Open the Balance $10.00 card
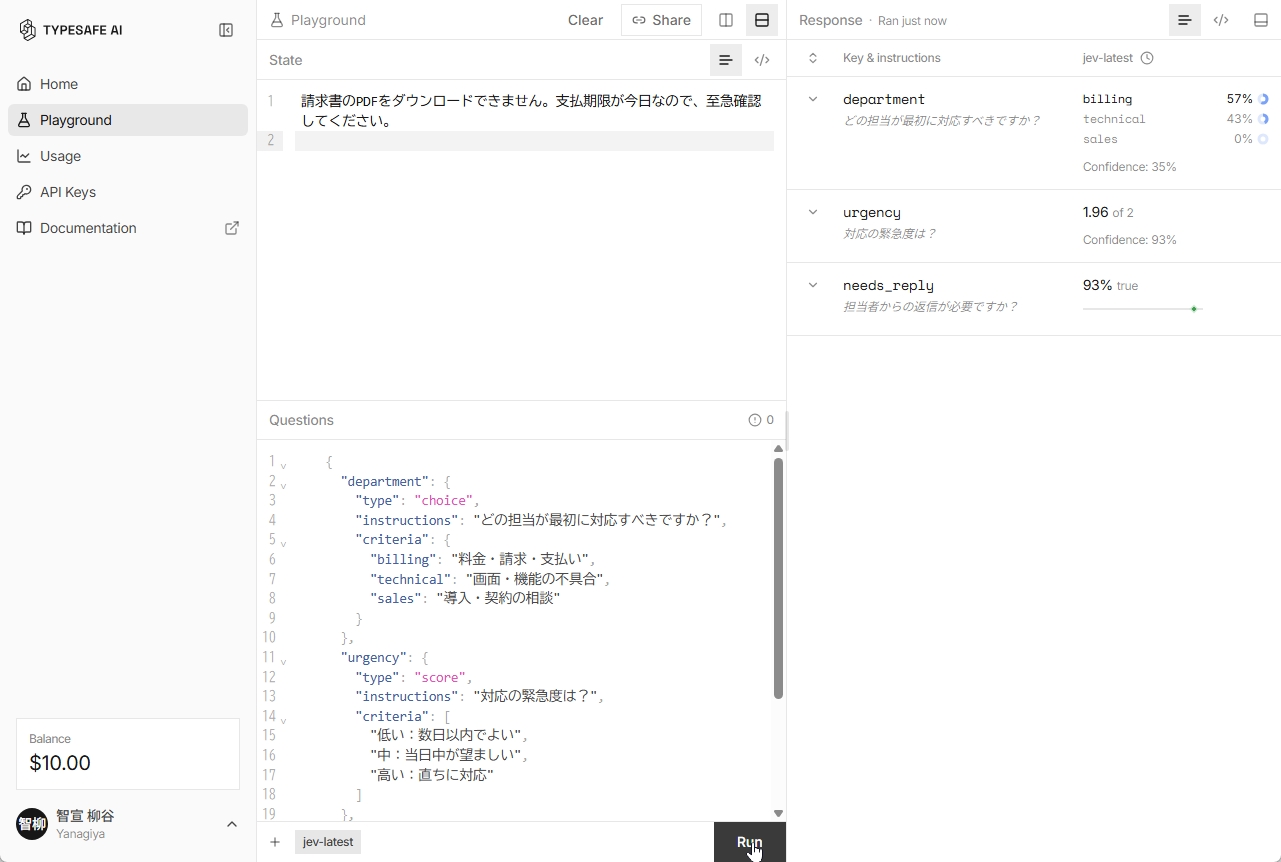This screenshot has width=1281, height=862. coord(128,754)
